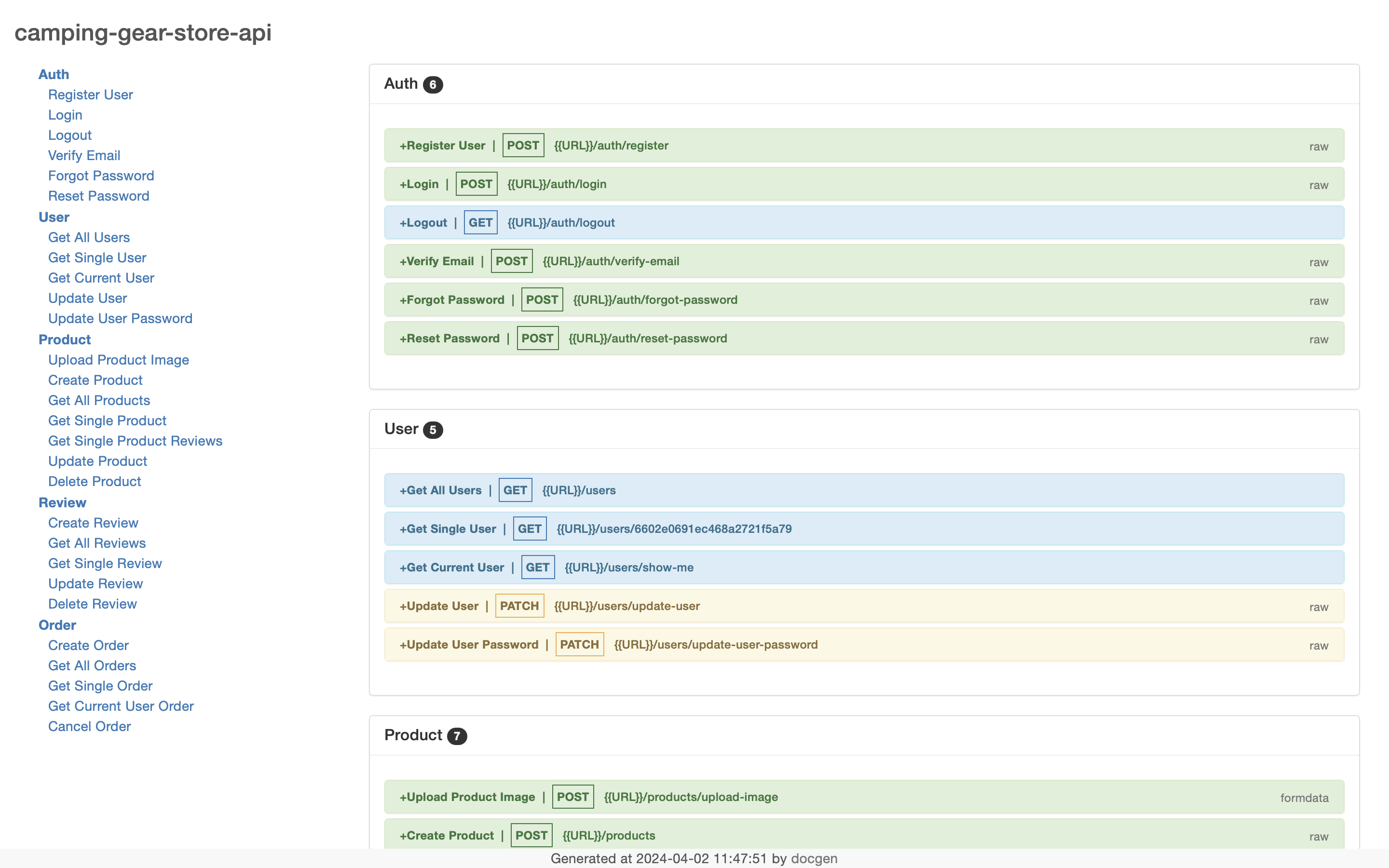Click the GET badge on Get All Users
Screen dimensions: 1389x868
[515, 490]
